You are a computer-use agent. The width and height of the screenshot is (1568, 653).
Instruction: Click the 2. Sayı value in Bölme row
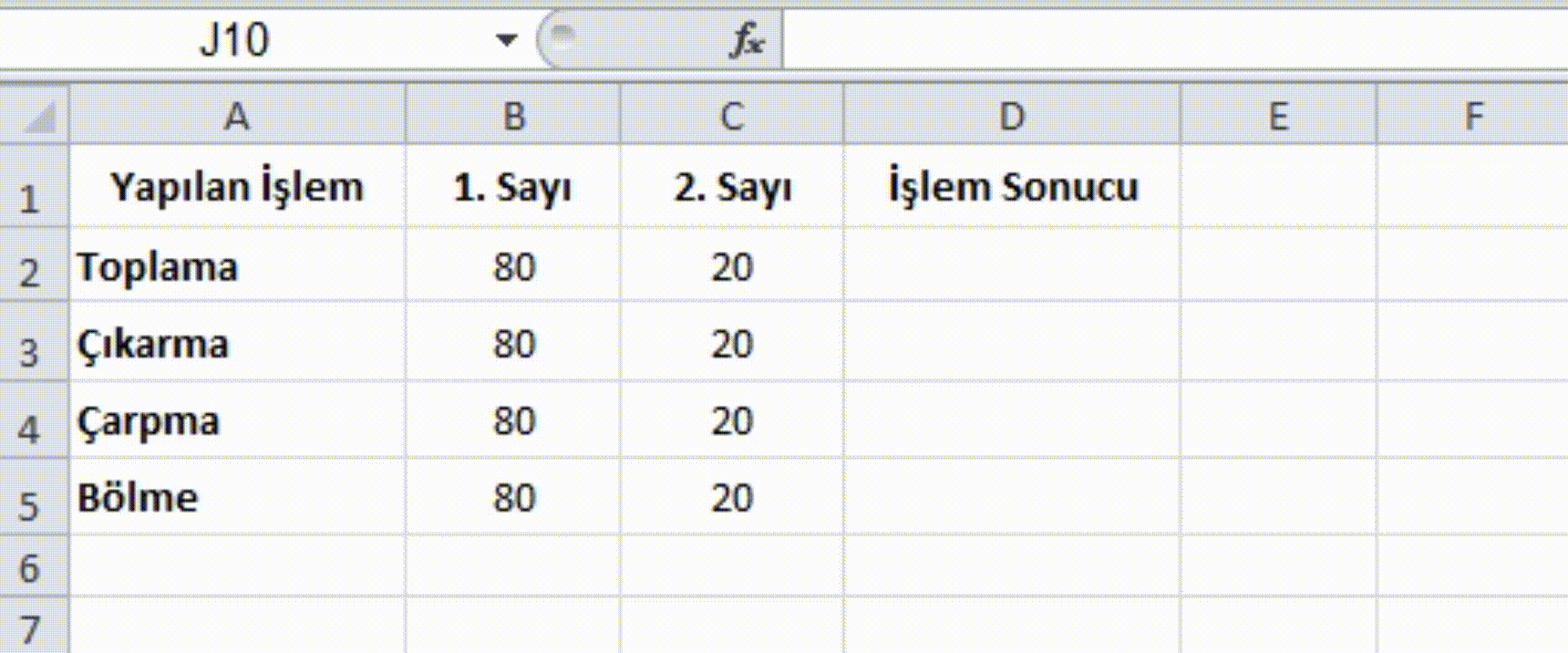(732, 498)
